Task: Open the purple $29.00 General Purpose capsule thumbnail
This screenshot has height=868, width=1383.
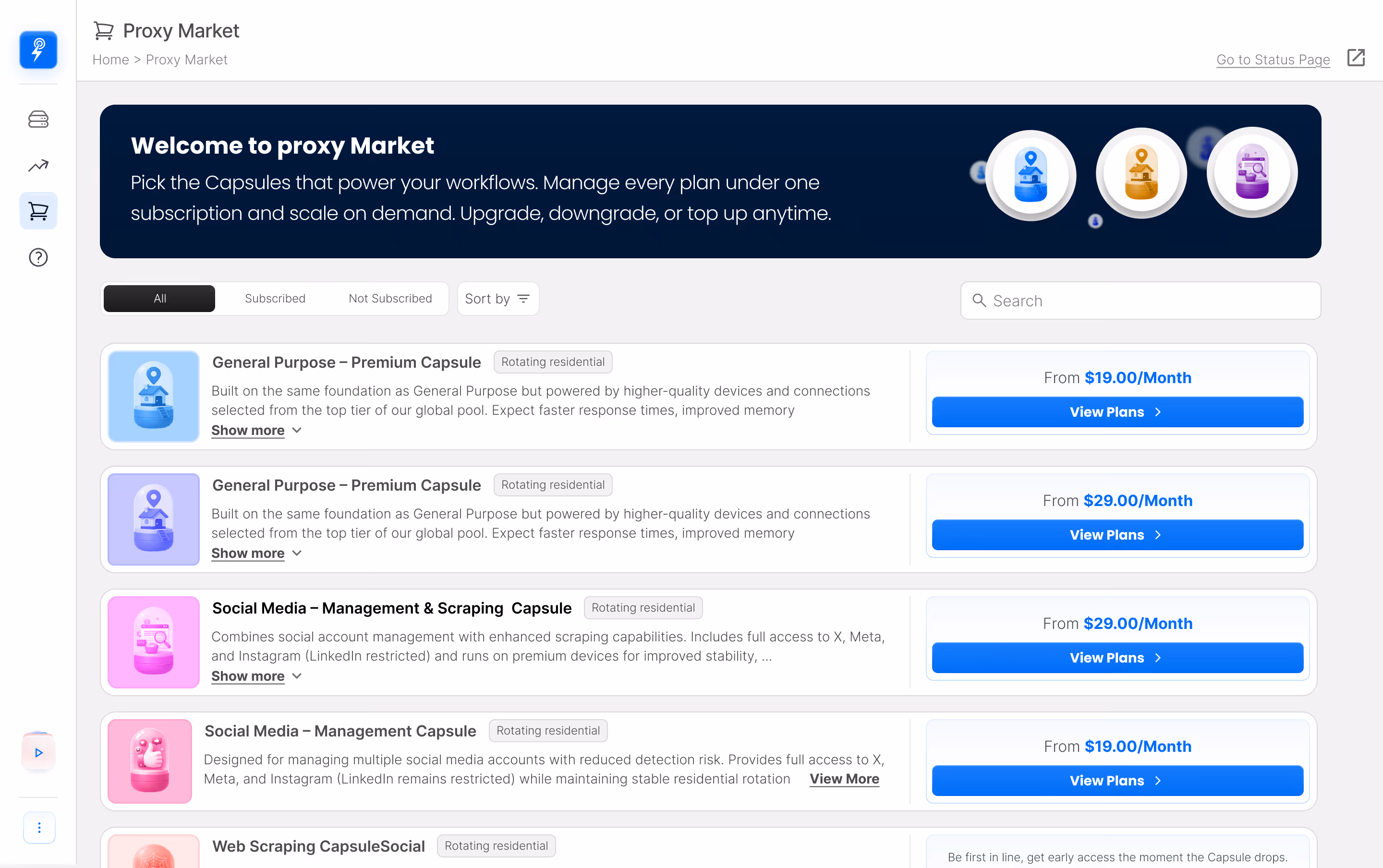Action: tap(153, 519)
